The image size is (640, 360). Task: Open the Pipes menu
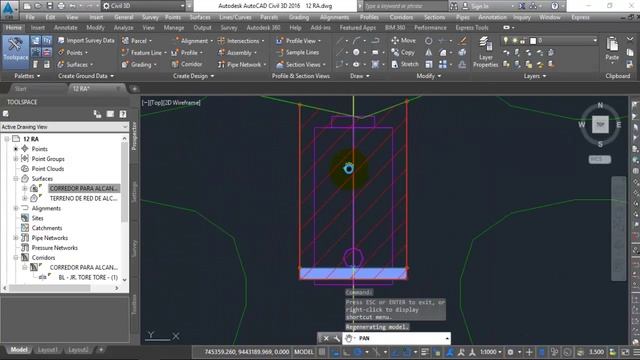pyautogui.click(x=462, y=18)
